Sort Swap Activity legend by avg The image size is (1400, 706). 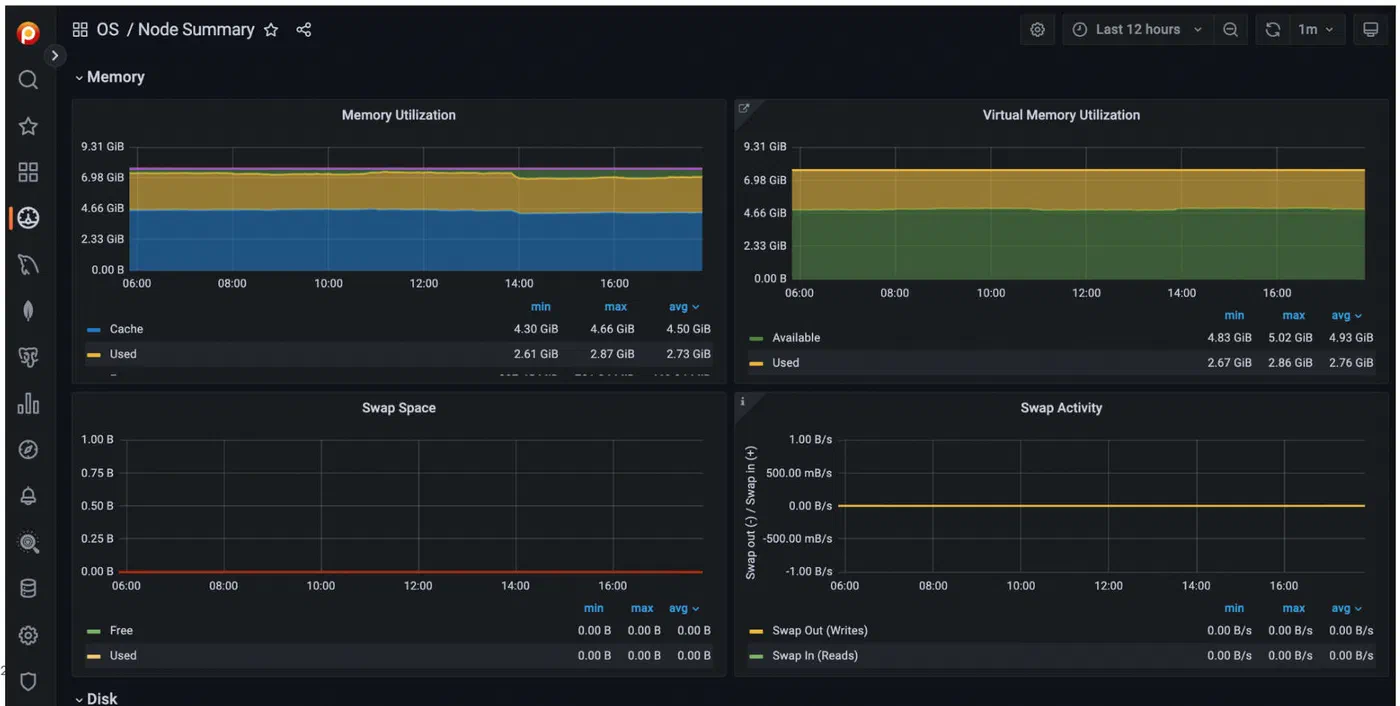[x=1346, y=608]
